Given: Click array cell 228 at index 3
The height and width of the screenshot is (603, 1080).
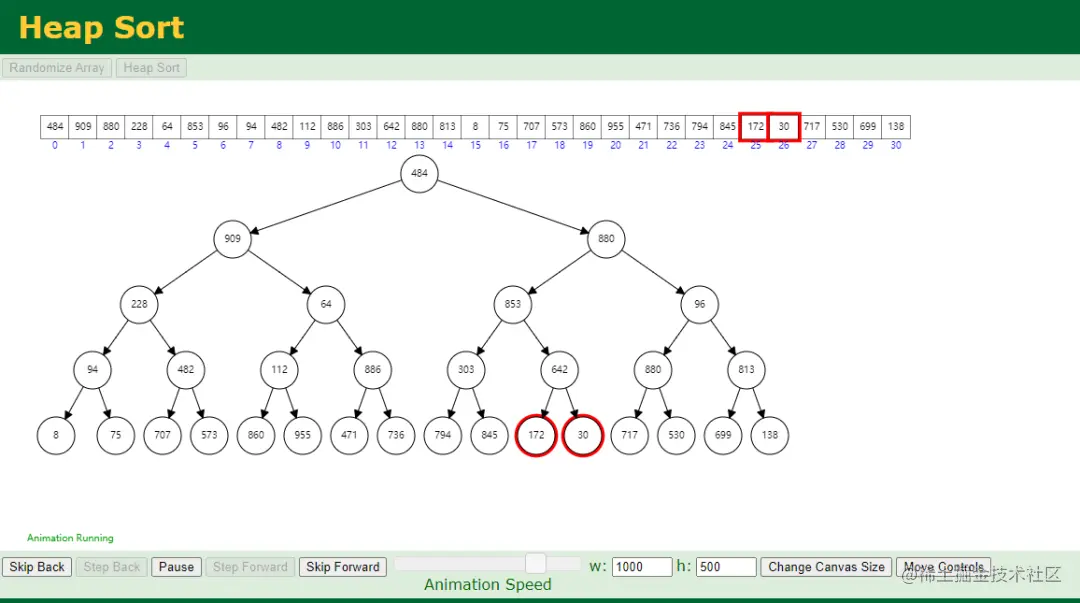Looking at the screenshot, I should coord(139,127).
